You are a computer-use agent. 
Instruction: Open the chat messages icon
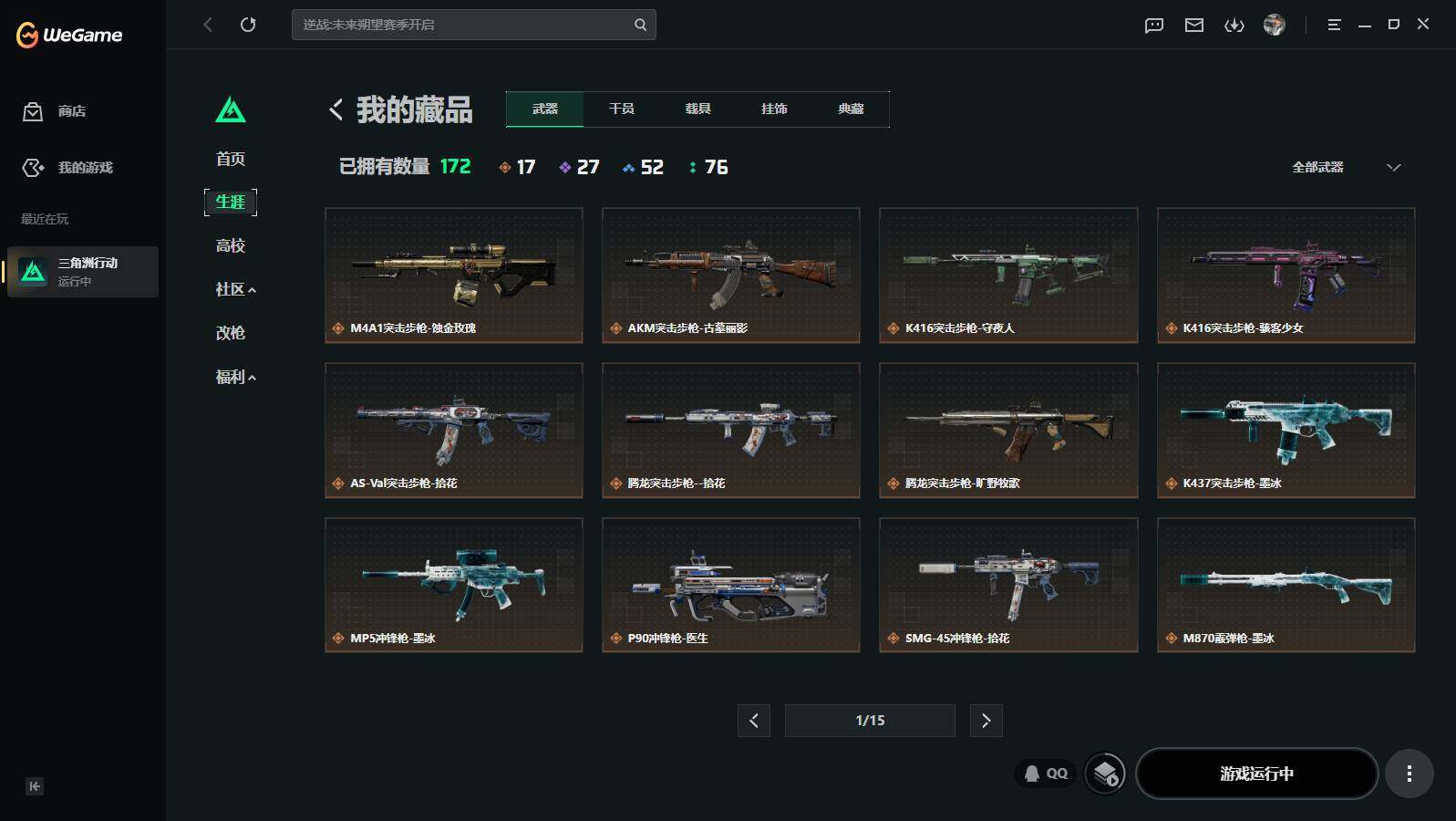click(x=1154, y=26)
